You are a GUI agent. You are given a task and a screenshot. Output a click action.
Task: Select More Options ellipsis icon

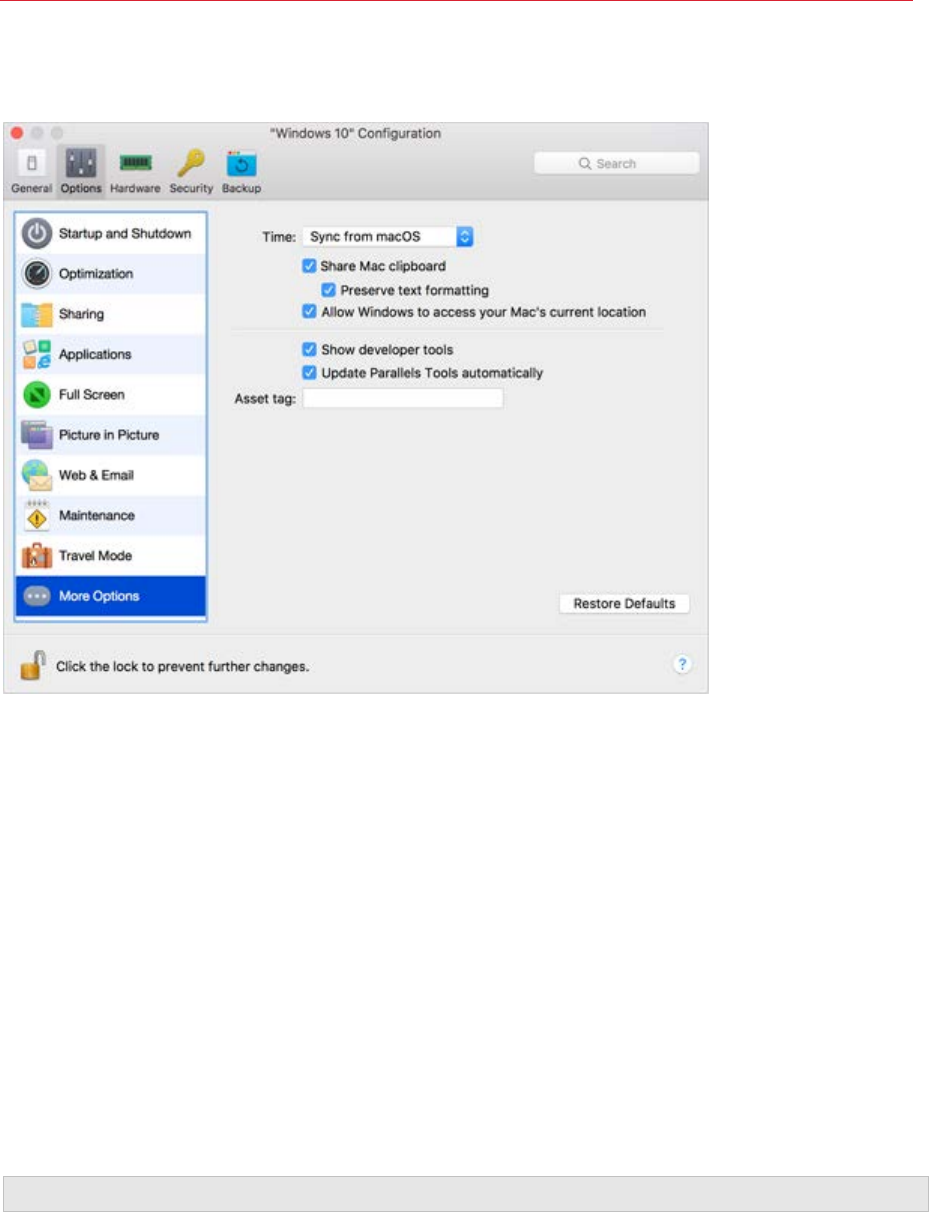click(x=36, y=596)
